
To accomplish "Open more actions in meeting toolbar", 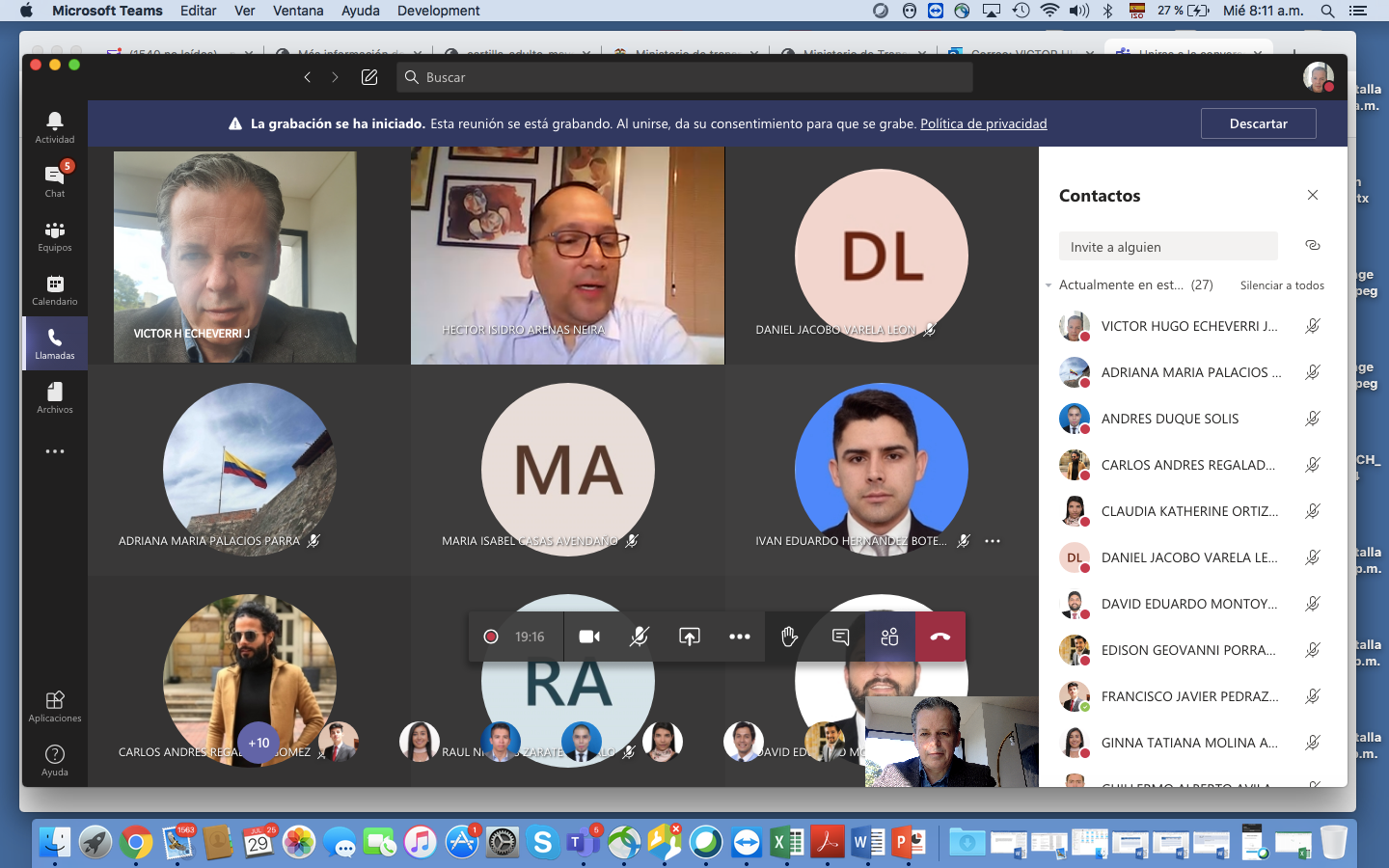I will [x=740, y=637].
